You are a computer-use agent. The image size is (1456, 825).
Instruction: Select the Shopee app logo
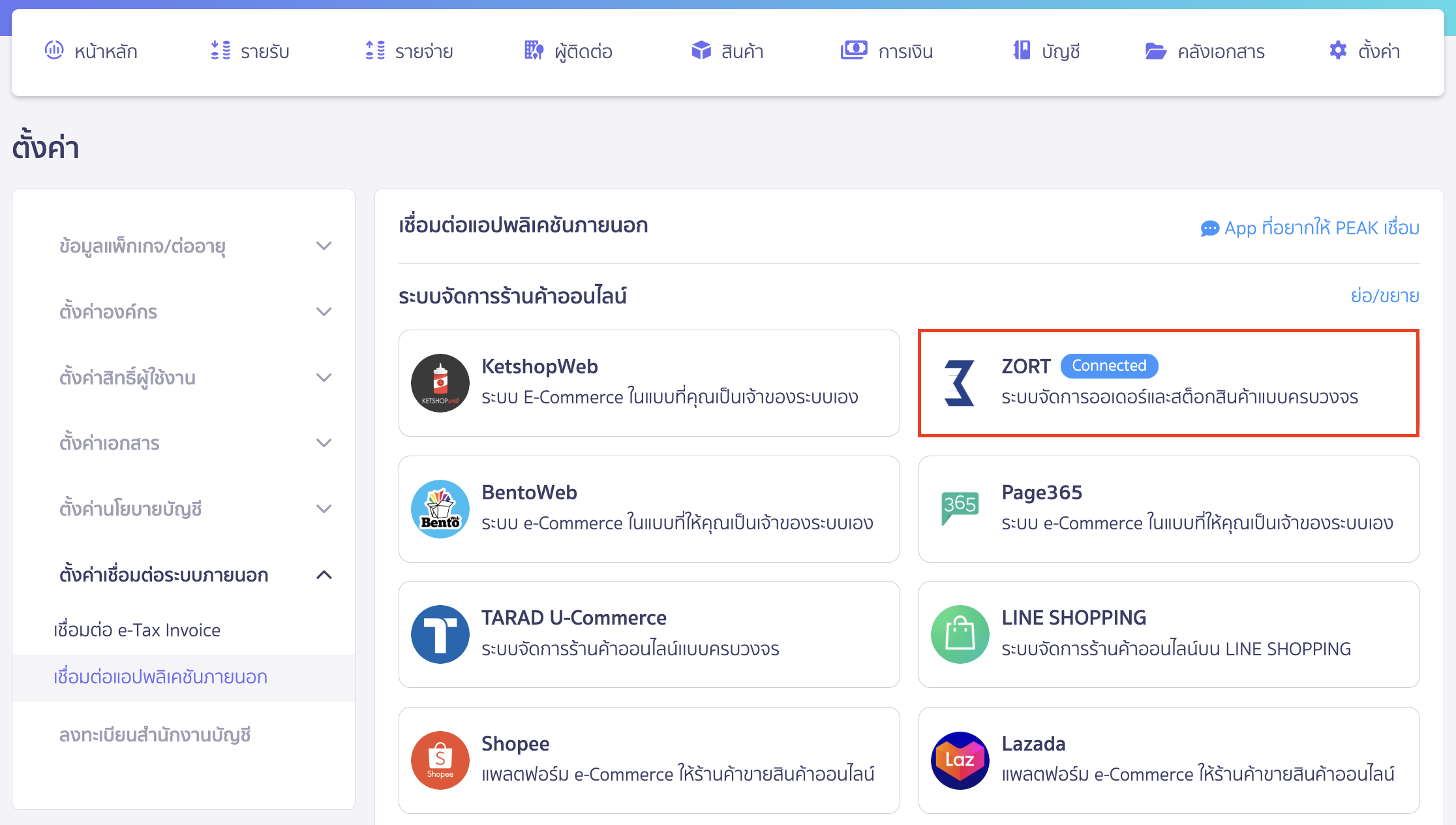pyautogui.click(x=440, y=760)
